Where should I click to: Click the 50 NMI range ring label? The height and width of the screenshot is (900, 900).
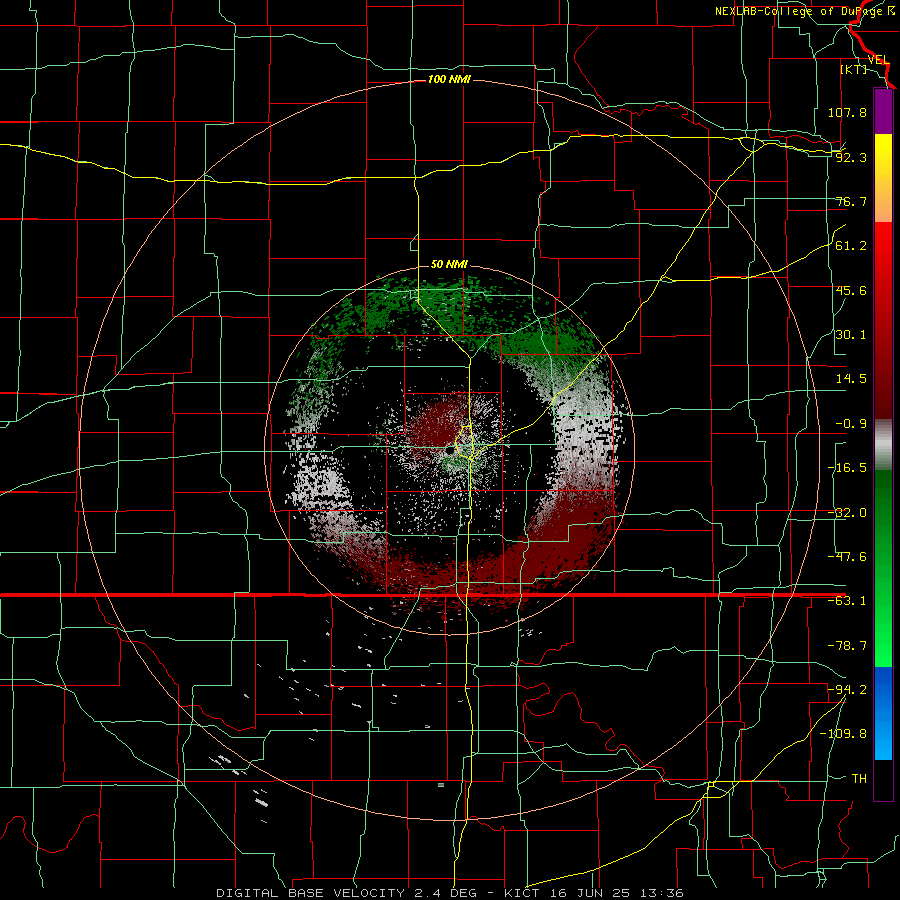[449, 264]
